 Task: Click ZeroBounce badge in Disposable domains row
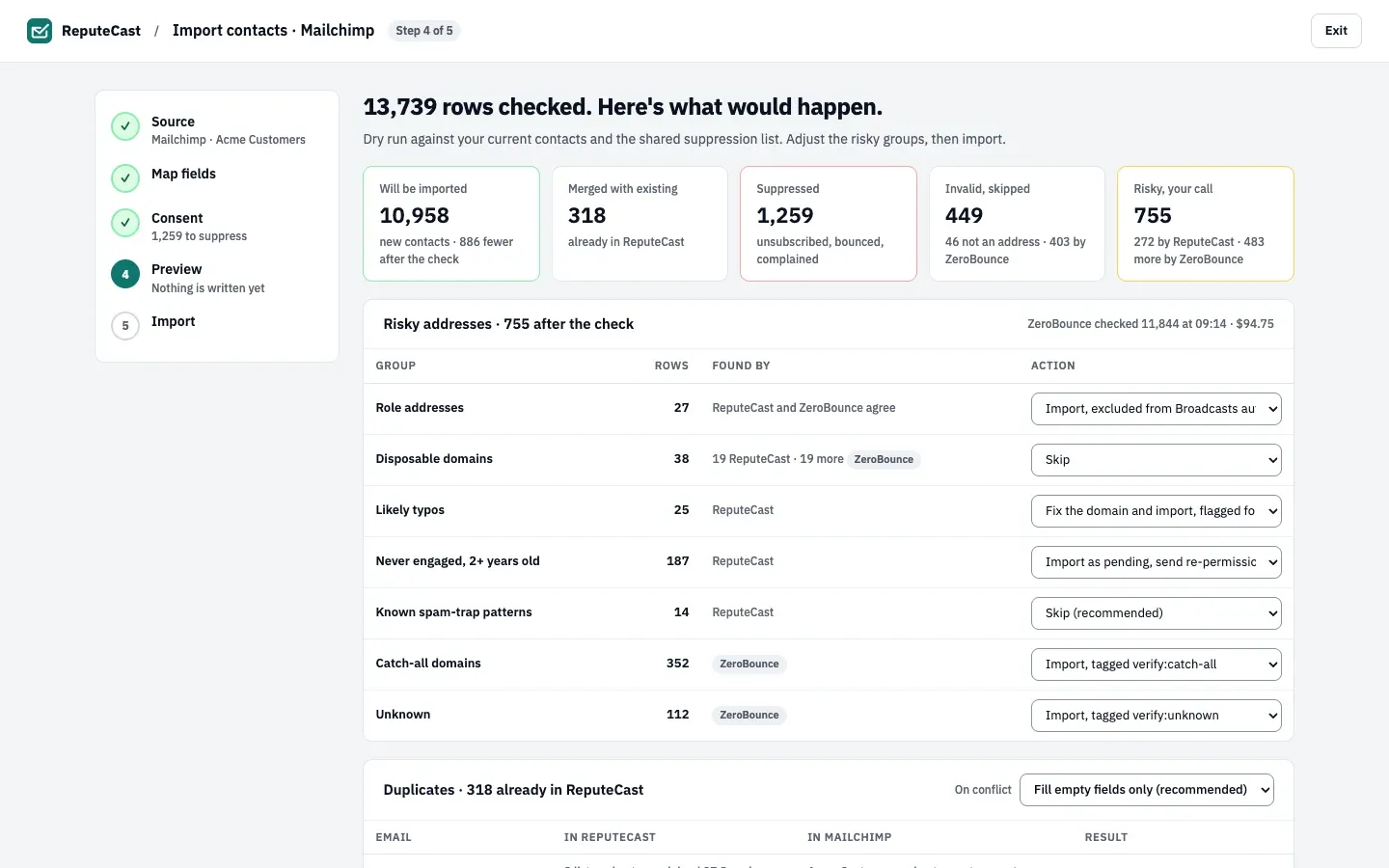click(884, 460)
